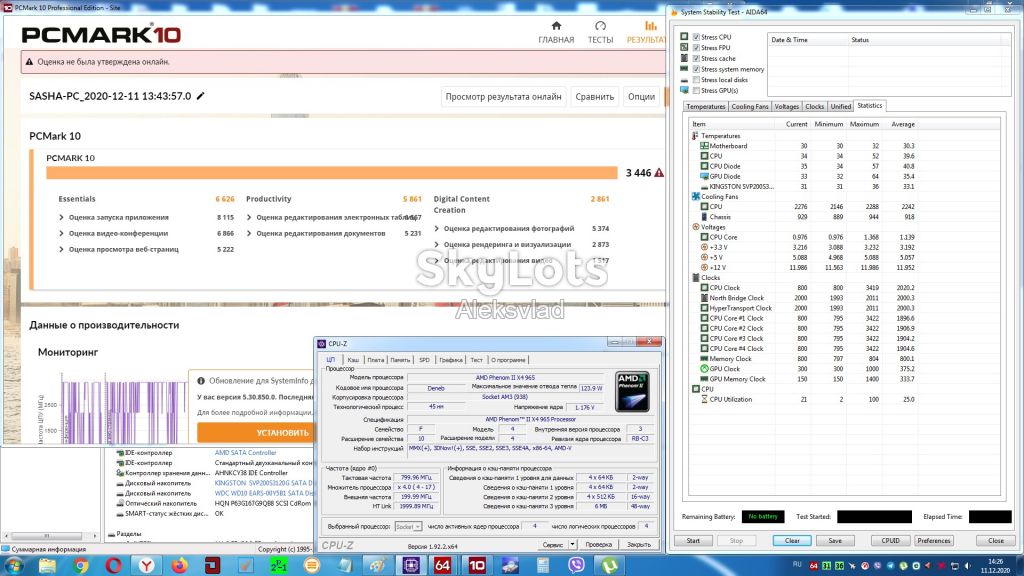Click the Save button in AIDA64
The height and width of the screenshot is (576, 1024).
[x=835, y=541]
